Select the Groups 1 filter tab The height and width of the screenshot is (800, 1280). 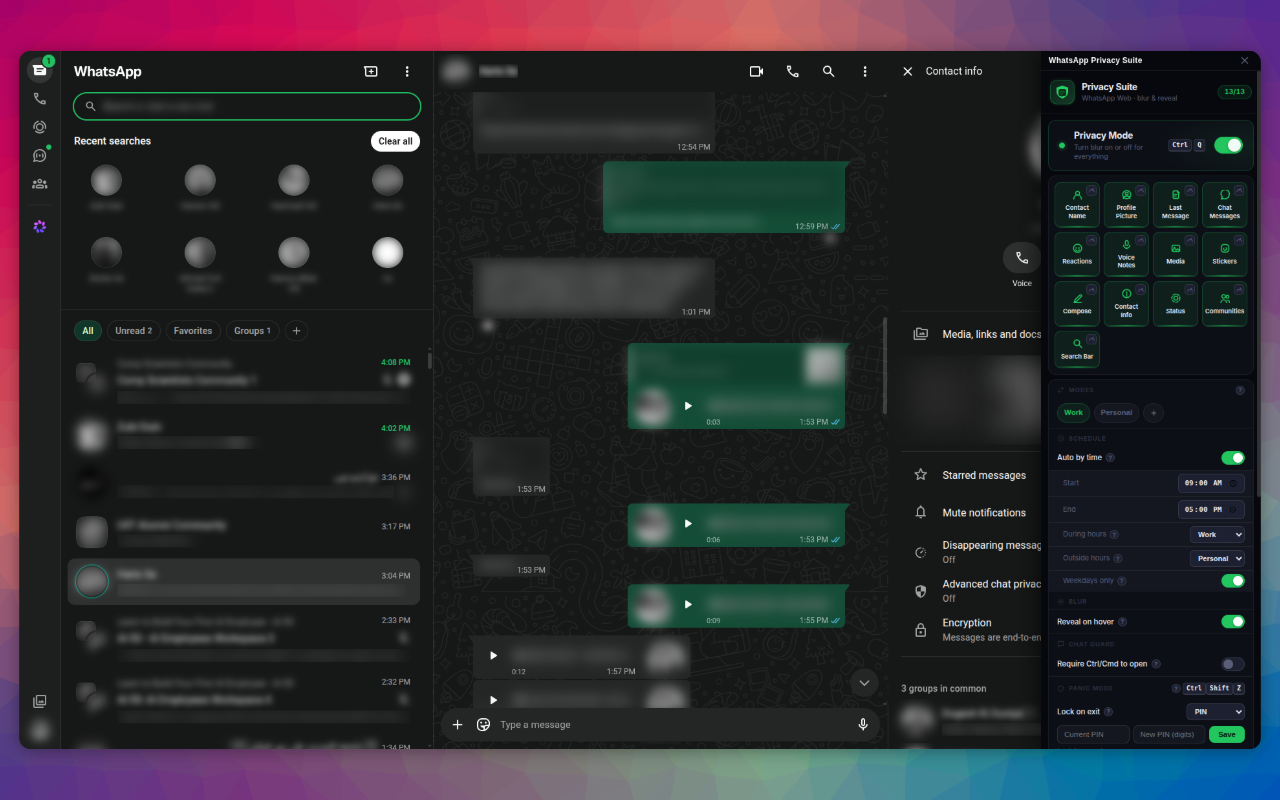click(x=253, y=331)
